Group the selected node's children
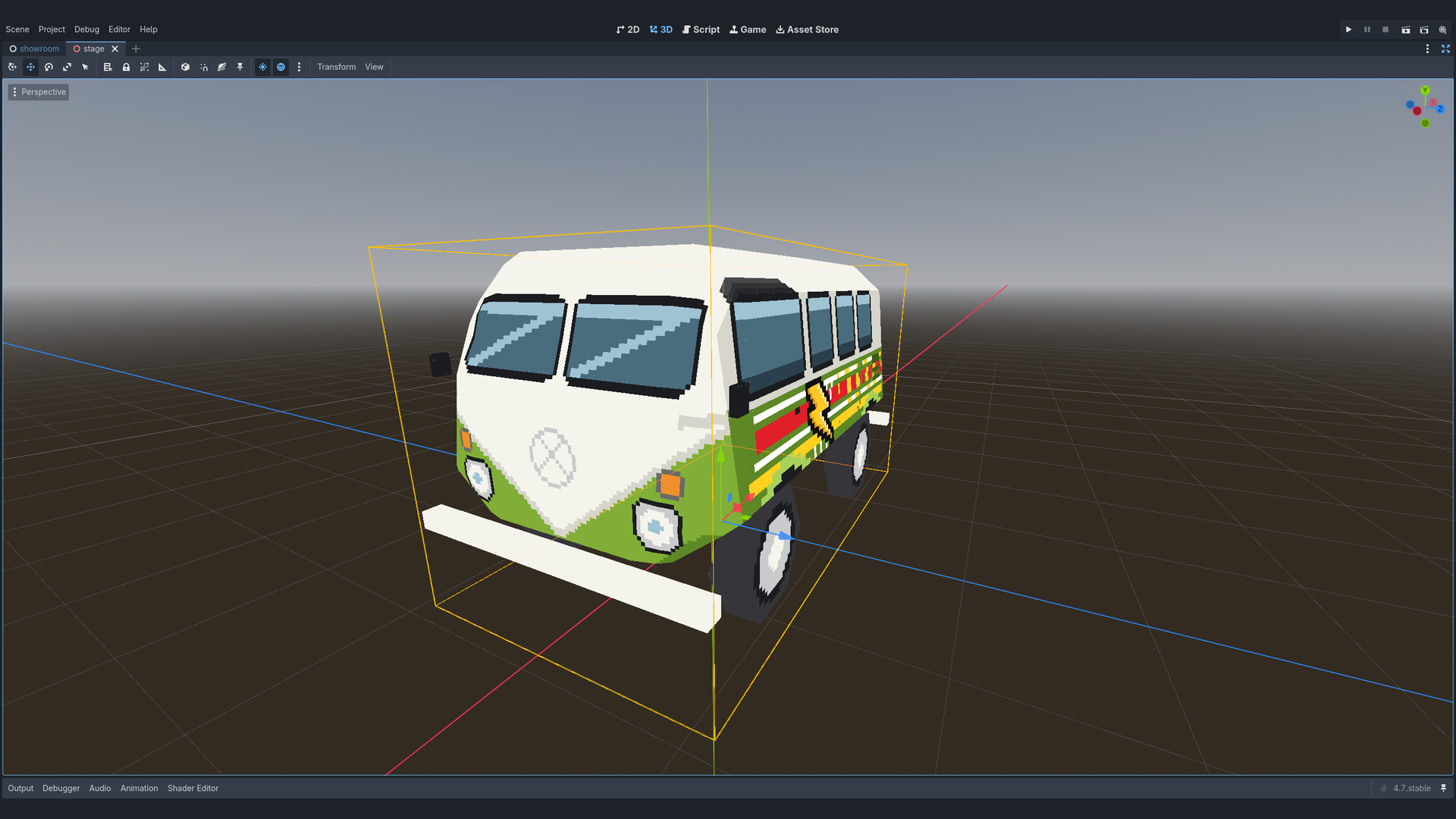1456x819 pixels. (144, 67)
